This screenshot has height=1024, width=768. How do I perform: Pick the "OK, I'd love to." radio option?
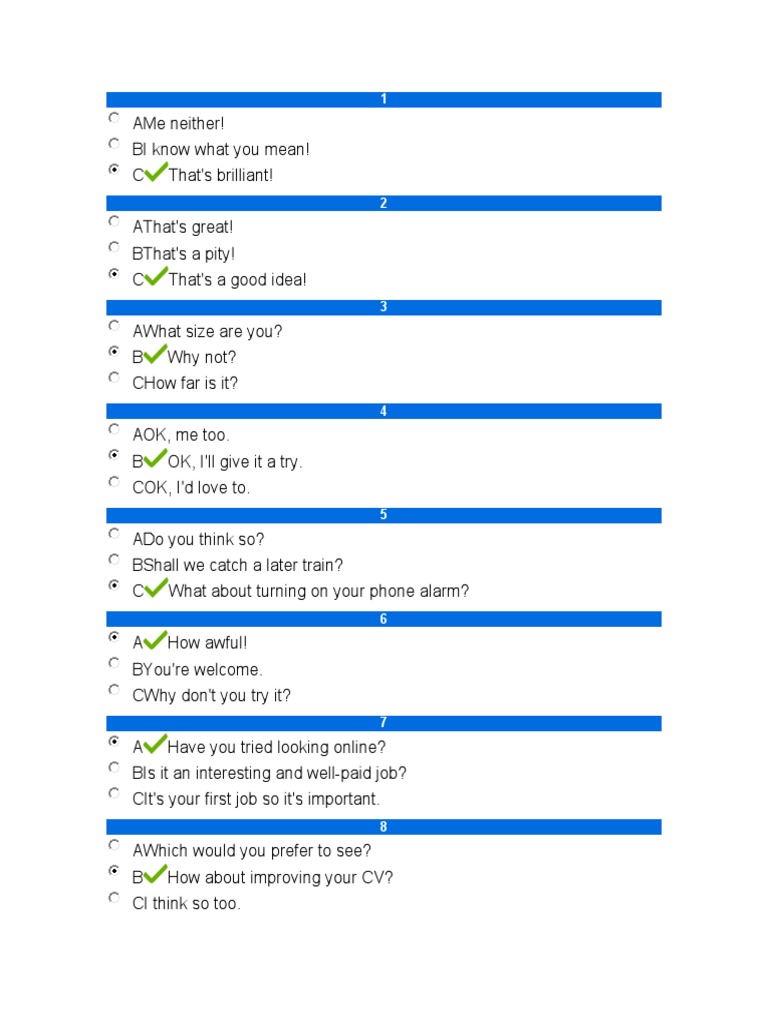click(x=114, y=483)
